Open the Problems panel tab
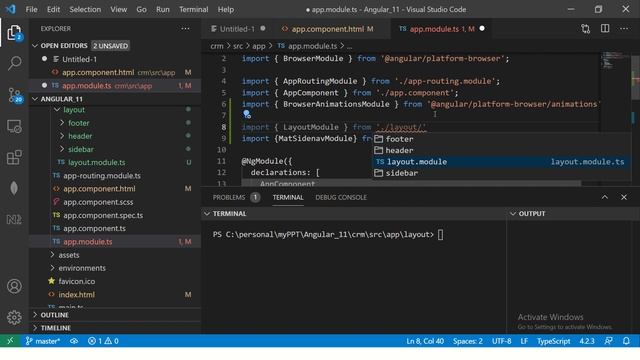 236,197
